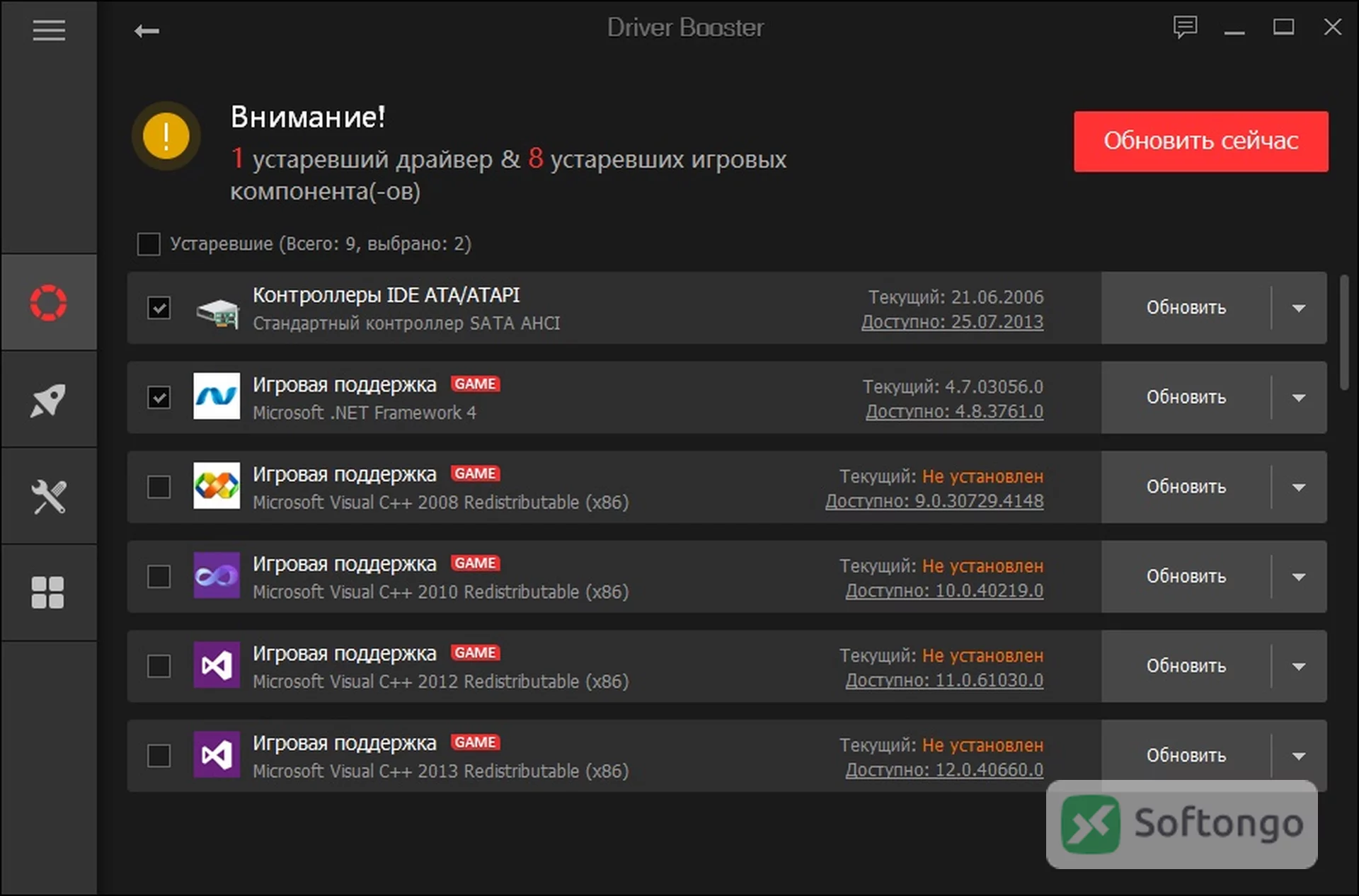Open the four-squares Action Center icon
This screenshot has height=896, width=1359.
[48, 593]
